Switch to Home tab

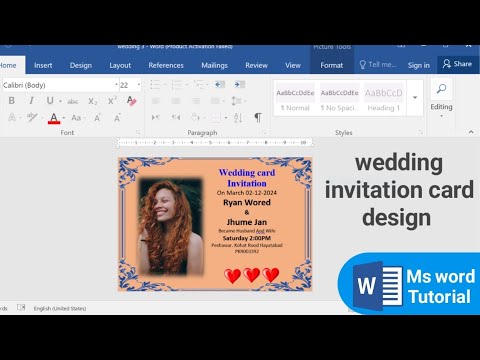(9, 65)
